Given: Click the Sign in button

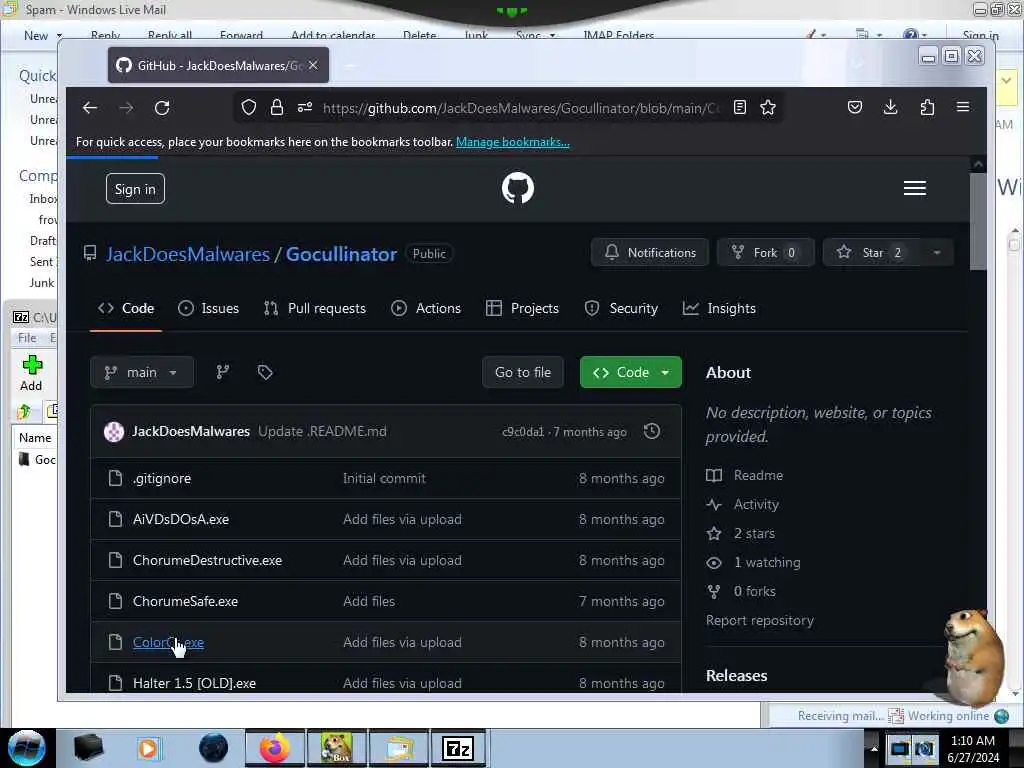Looking at the screenshot, I should point(135,189).
